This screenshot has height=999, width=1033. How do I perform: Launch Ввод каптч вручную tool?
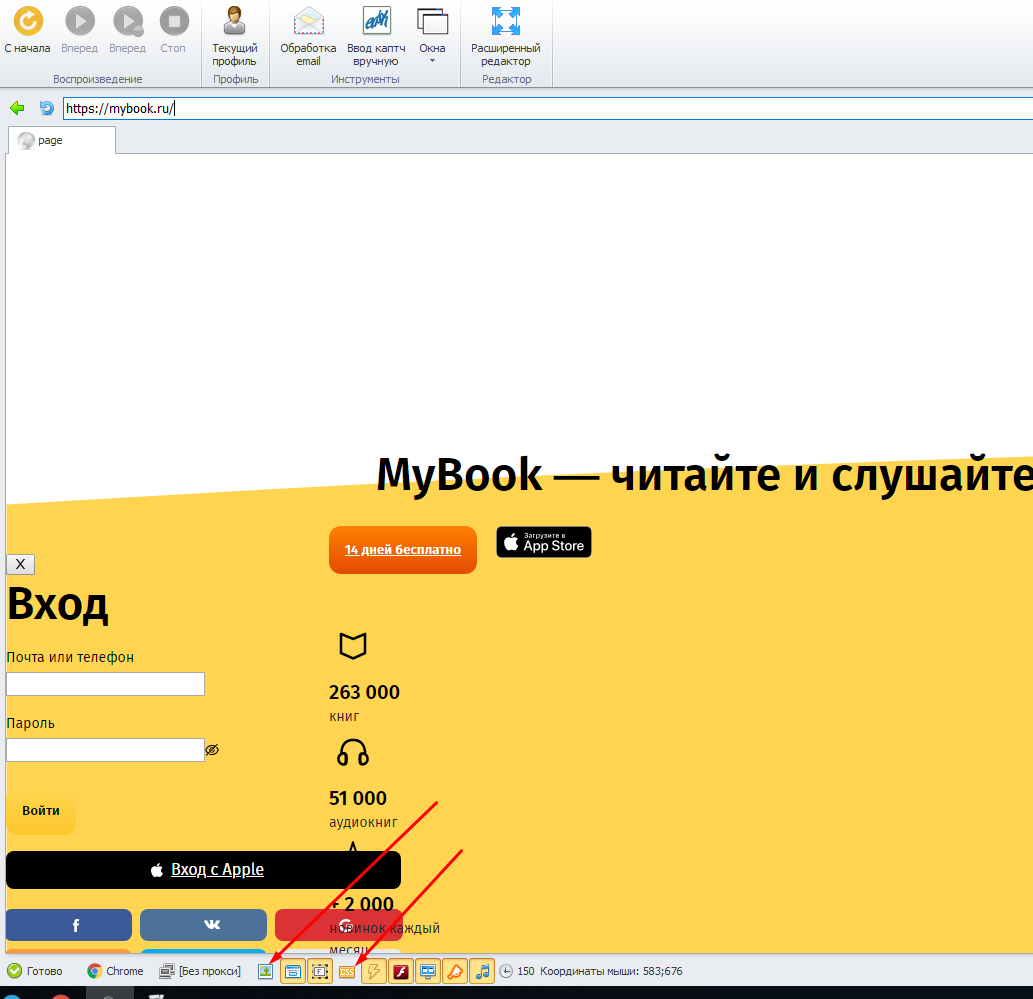pyautogui.click(x=376, y=36)
